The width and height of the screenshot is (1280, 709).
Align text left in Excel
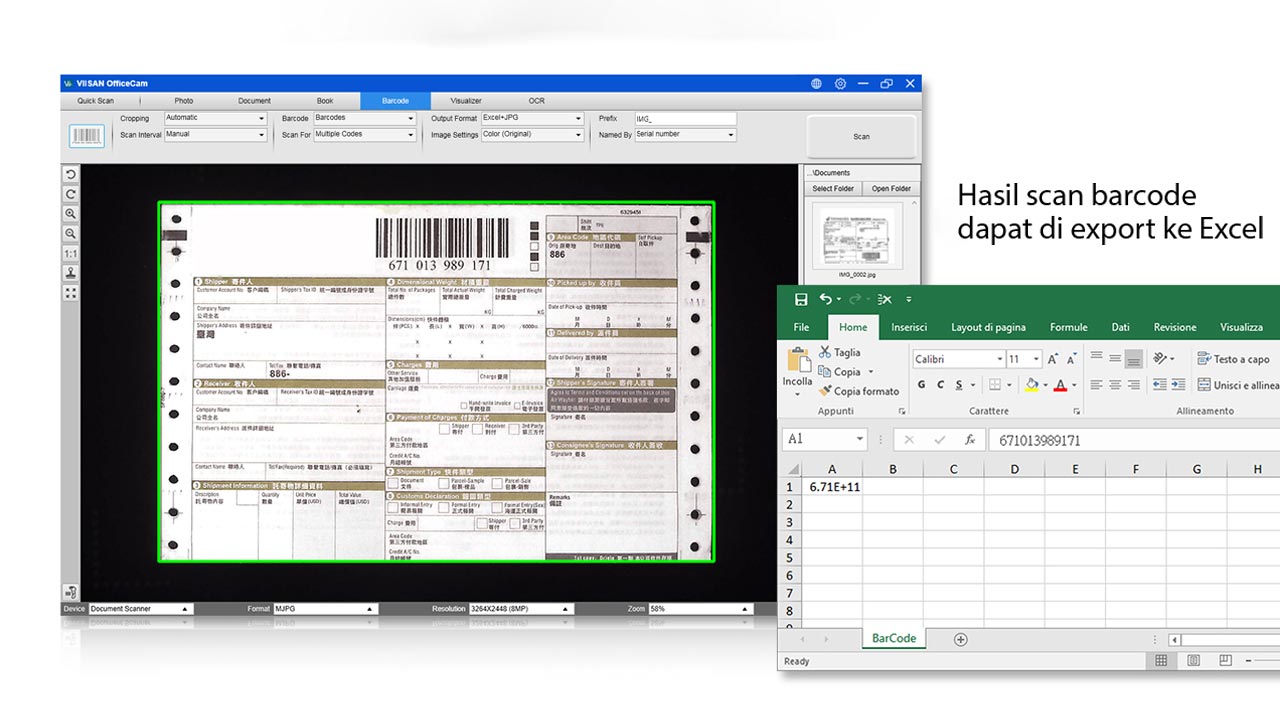coord(1097,385)
